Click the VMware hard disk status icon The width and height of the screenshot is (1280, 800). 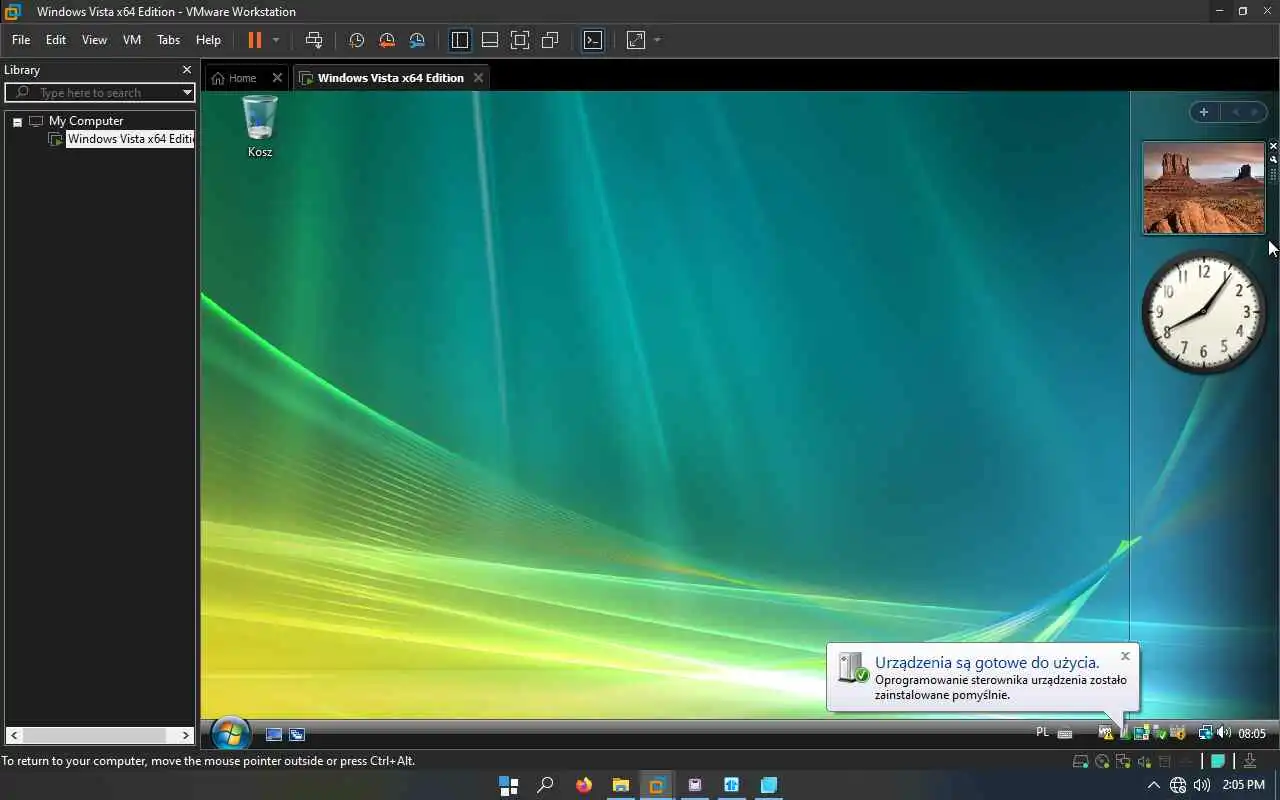tap(1080, 762)
